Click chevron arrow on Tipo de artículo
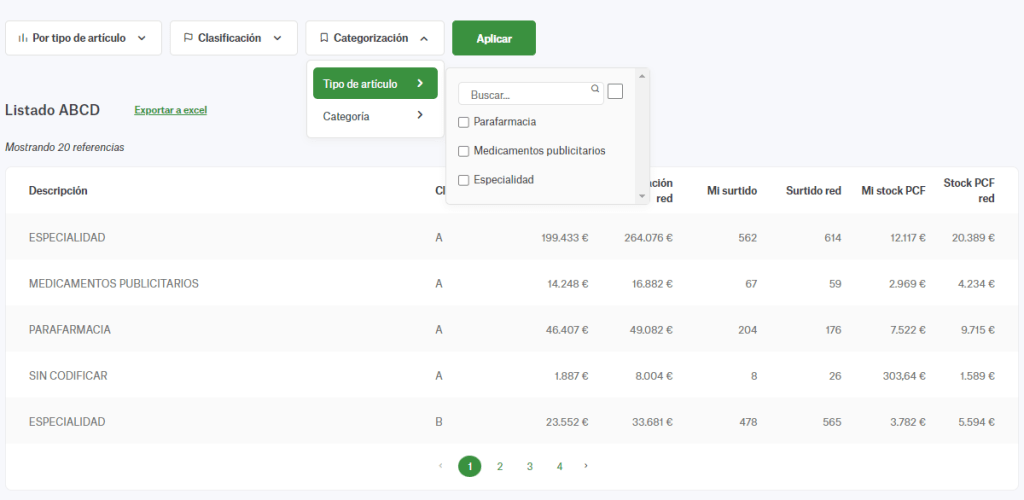This screenshot has width=1024, height=500. tap(420, 83)
